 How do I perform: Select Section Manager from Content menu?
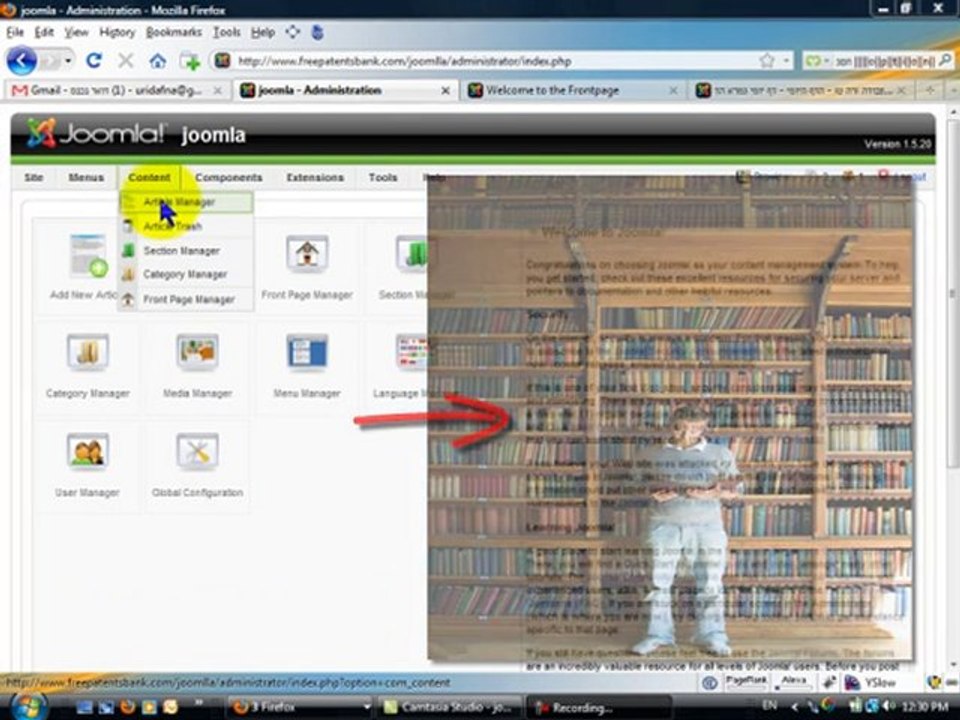click(x=186, y=251)
